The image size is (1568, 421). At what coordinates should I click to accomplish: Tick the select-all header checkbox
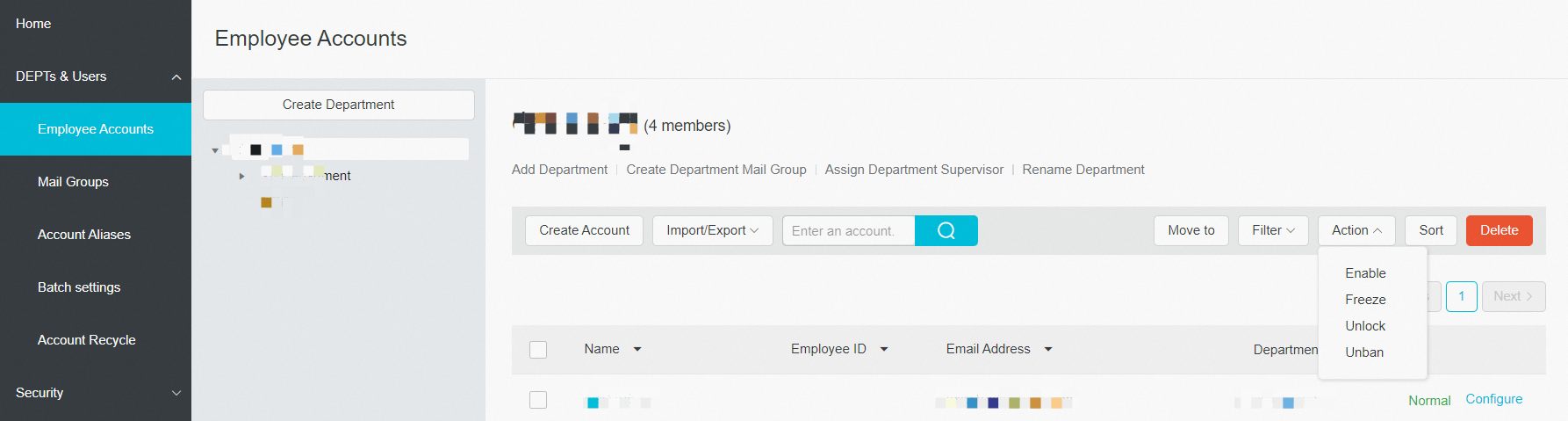pyautogui.click(x=538, y=350)
